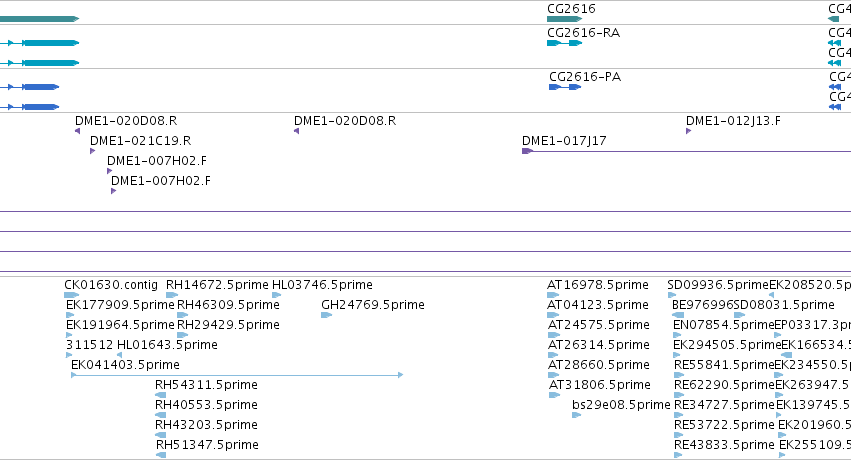The width and height of the screenshot is (851, 460).
Task: Select the RE55841.5prime EST arrow
Action: [679, 375]
